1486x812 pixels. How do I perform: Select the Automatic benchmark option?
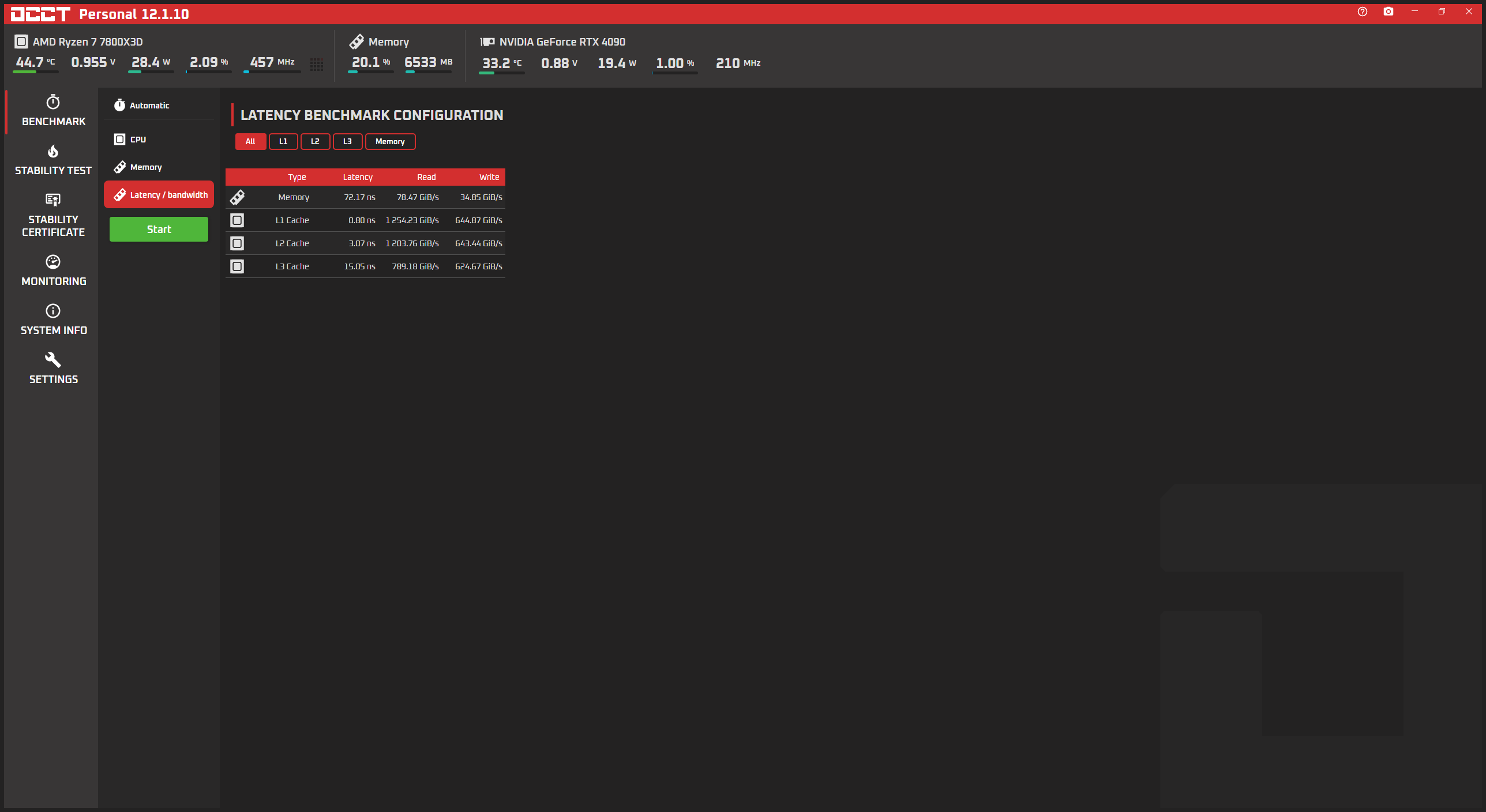[159, 106]
